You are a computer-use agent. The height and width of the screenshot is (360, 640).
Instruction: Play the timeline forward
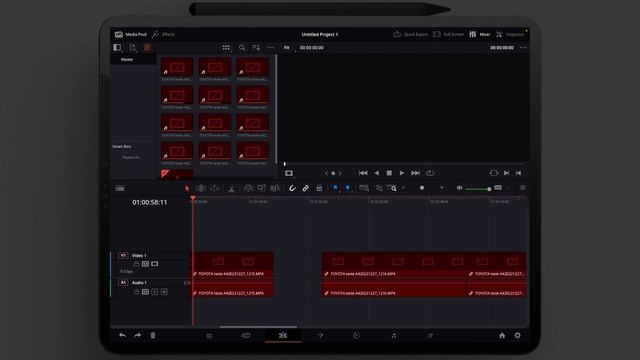tap(402, 173)
